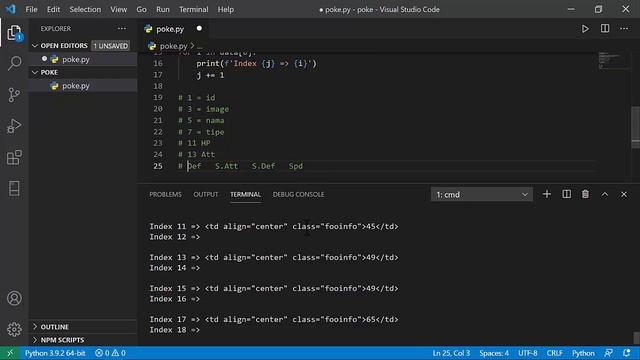640x360 pixels.
Task: Change indentation via Spaces: 4
Action: tap(494, 353)
